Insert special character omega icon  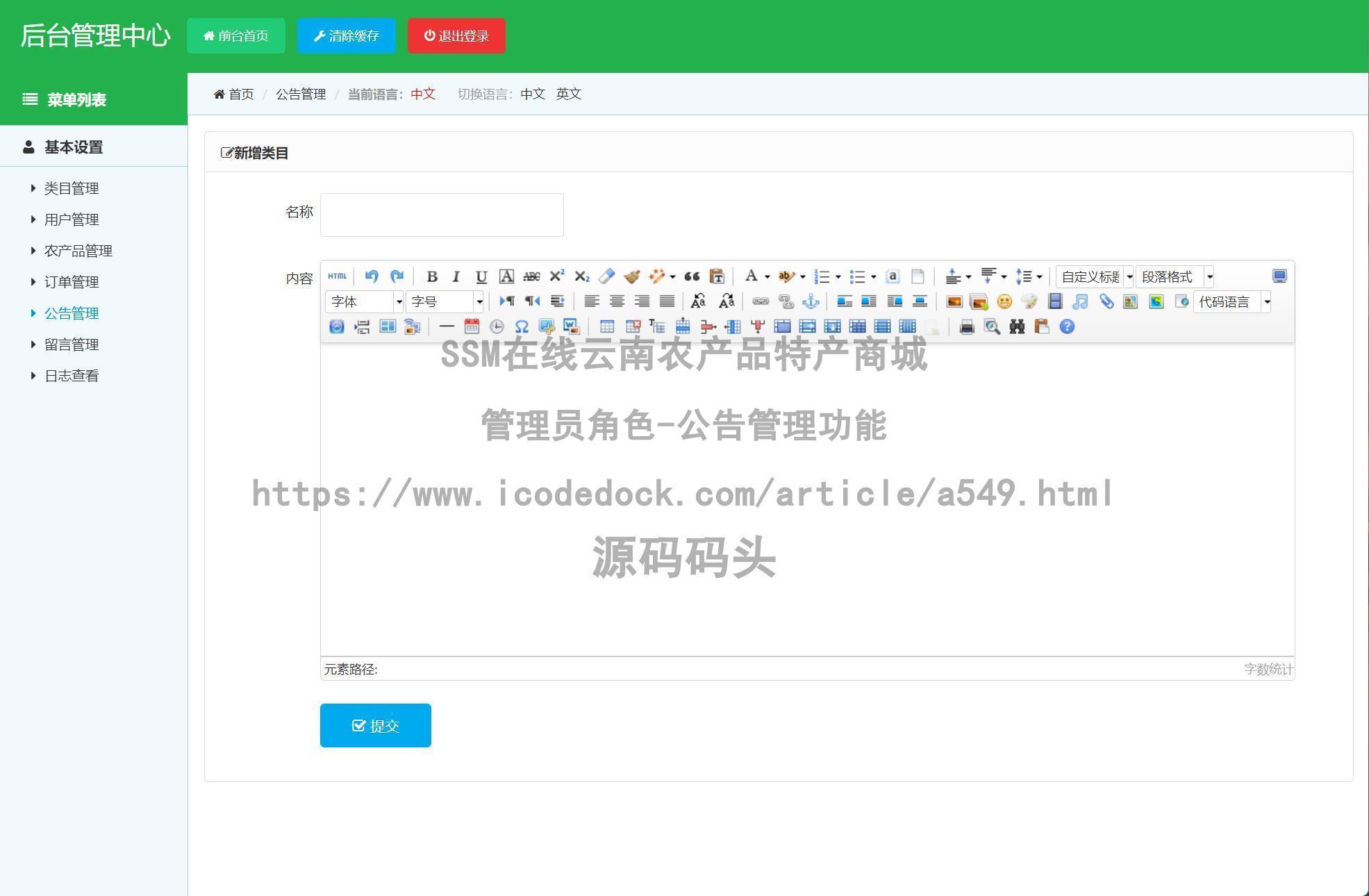[521, 326]
